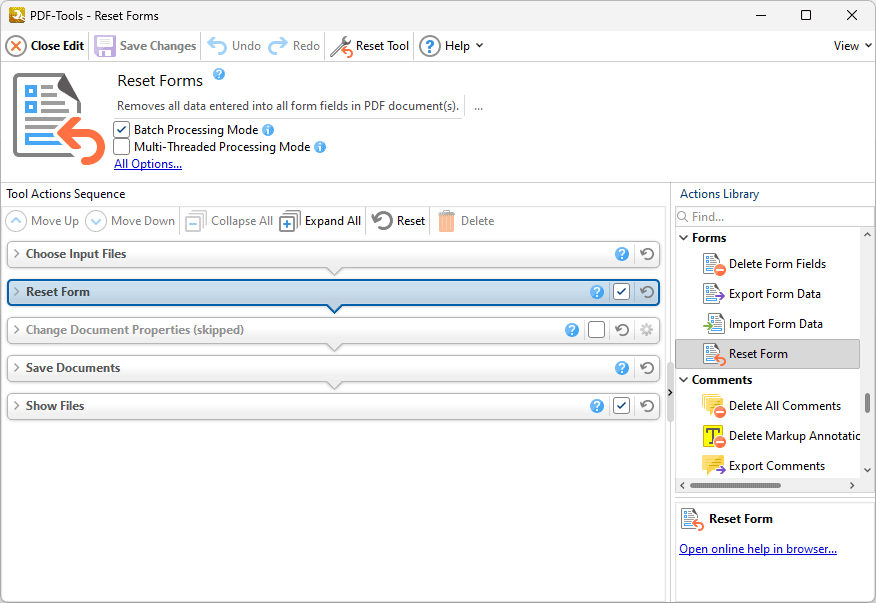Click the Expand All icon
The width and height of the screenshot is (876, 603).
[x=290, y=221]
